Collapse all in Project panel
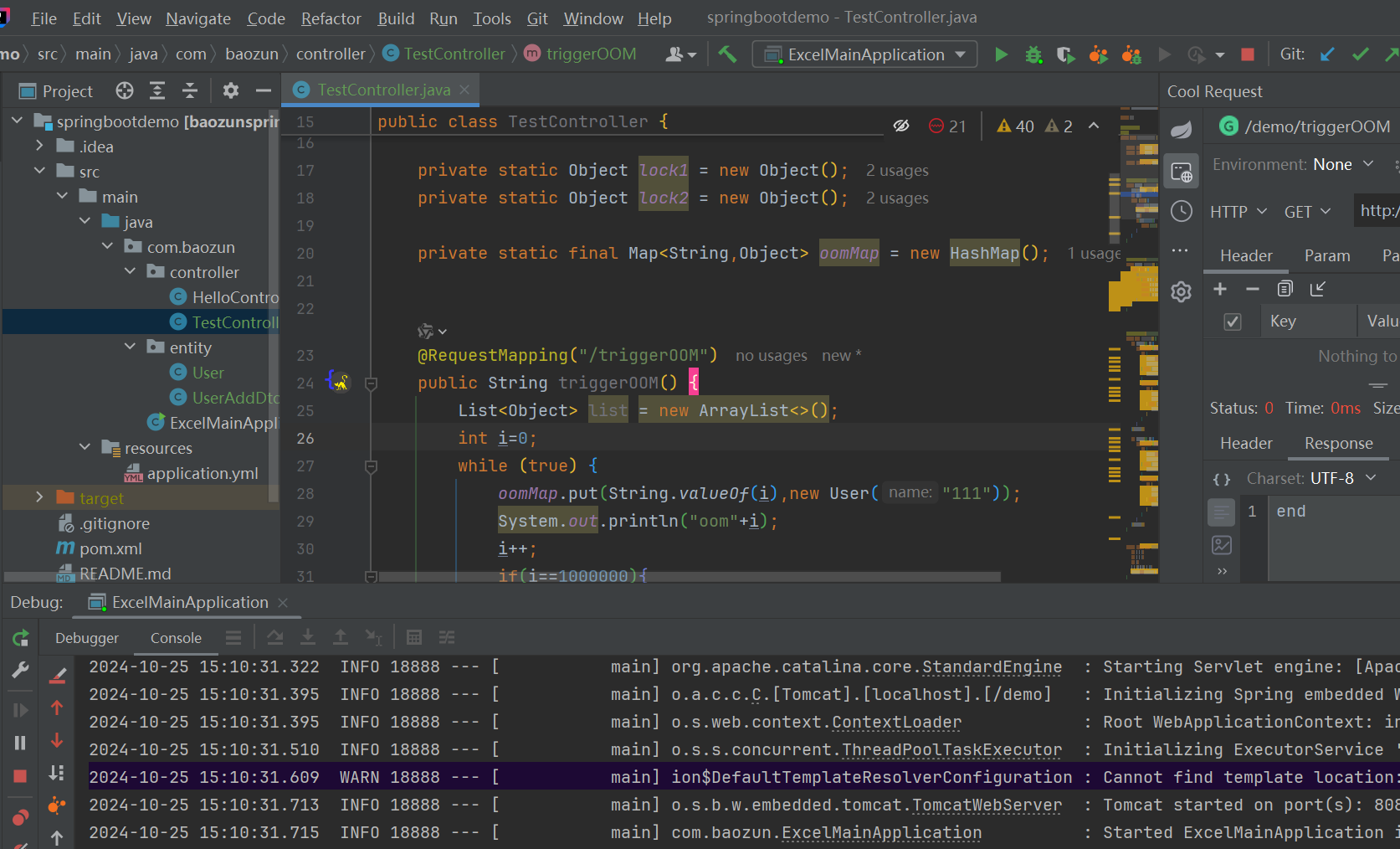The height and width of the screenshot is (849, 1400). [190, 90]
